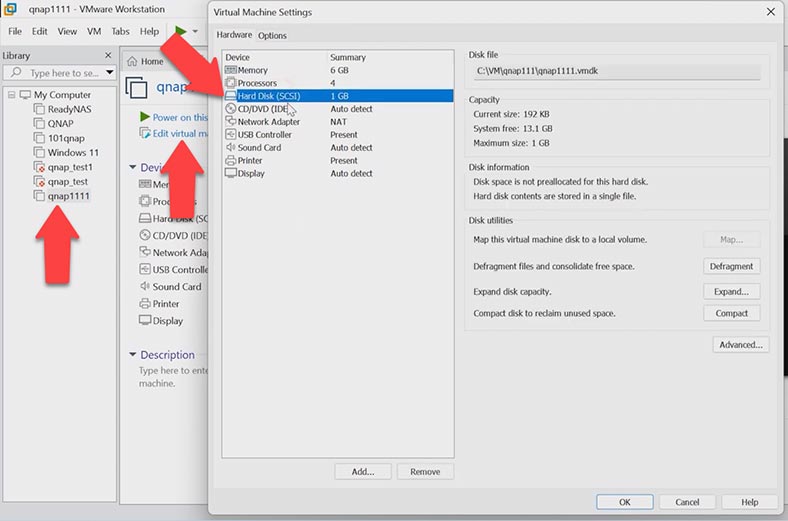Click the USB Controller icon in settings list
This screenshot has height=521, width=788.
pos(231,134)
